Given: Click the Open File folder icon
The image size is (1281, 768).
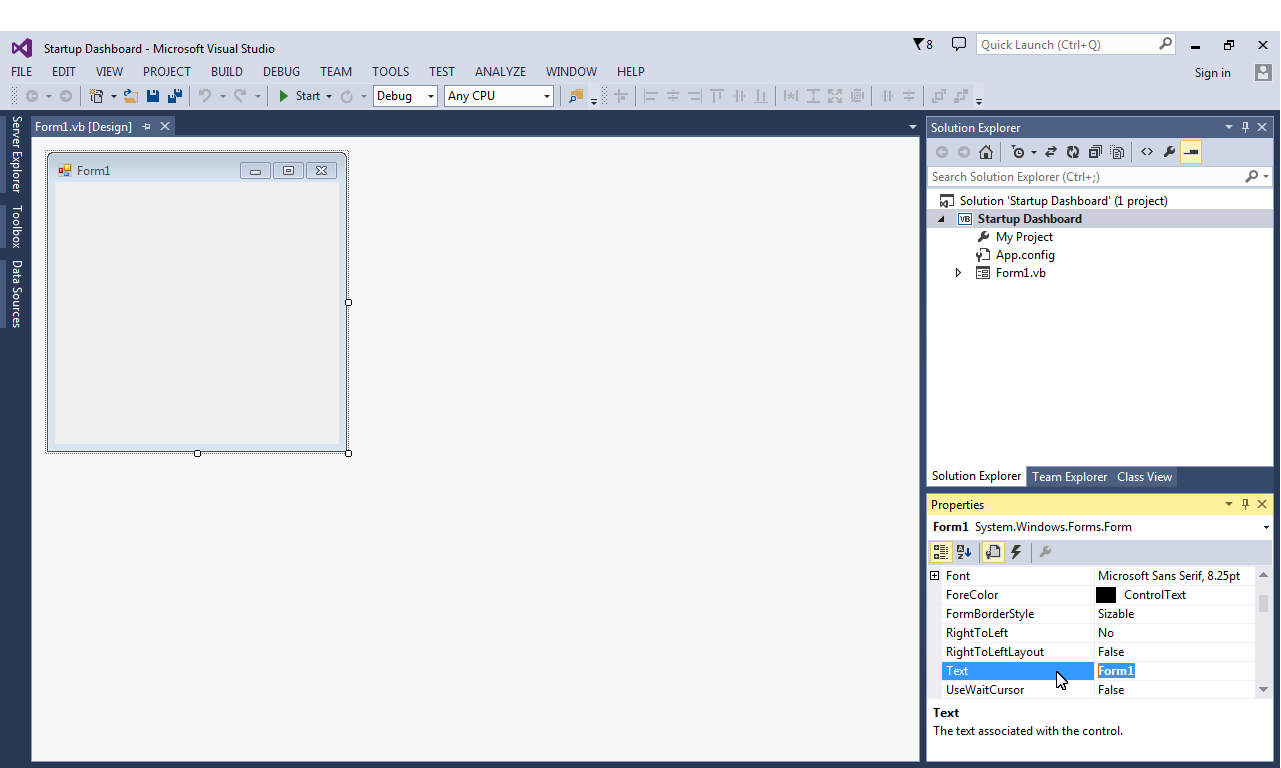Looking at the screenshot, I should click(130, 96).
